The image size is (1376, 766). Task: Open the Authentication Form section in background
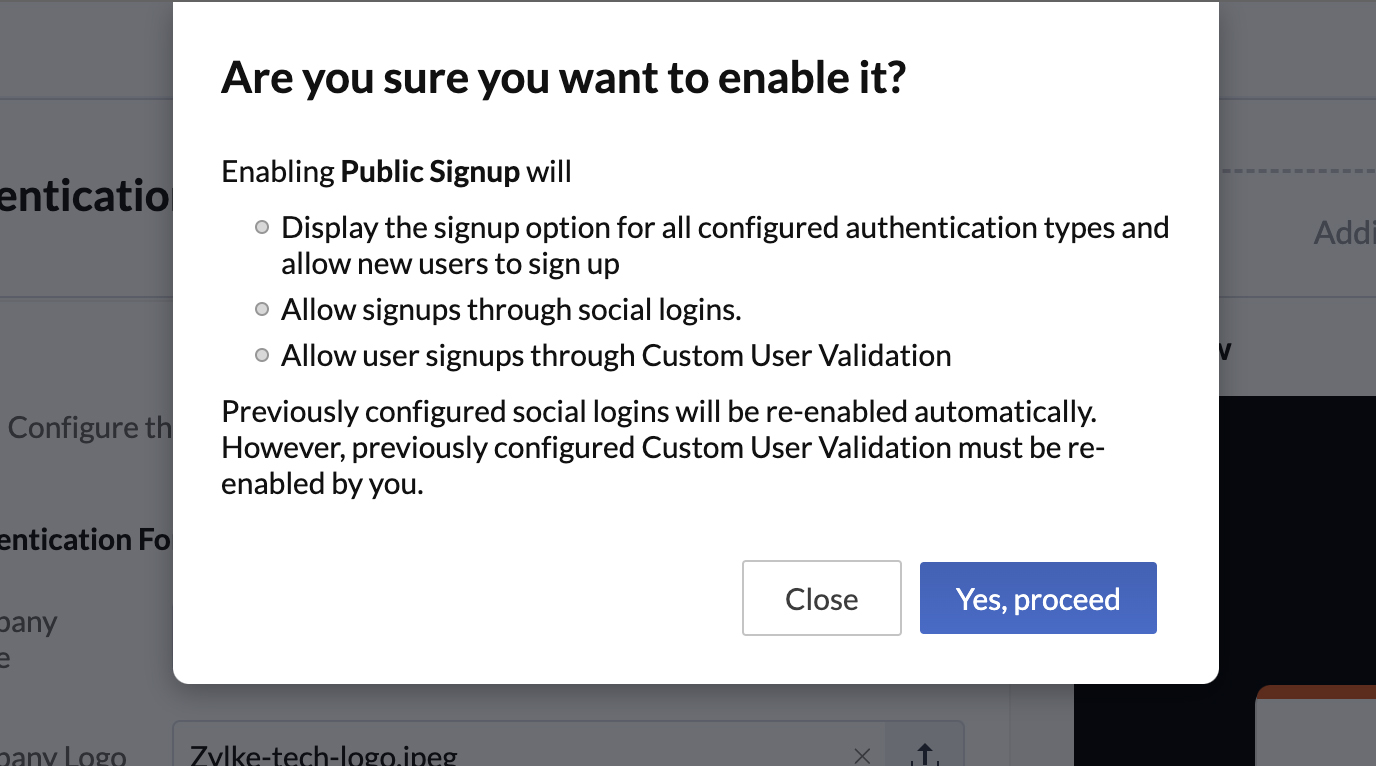(80, 539)
